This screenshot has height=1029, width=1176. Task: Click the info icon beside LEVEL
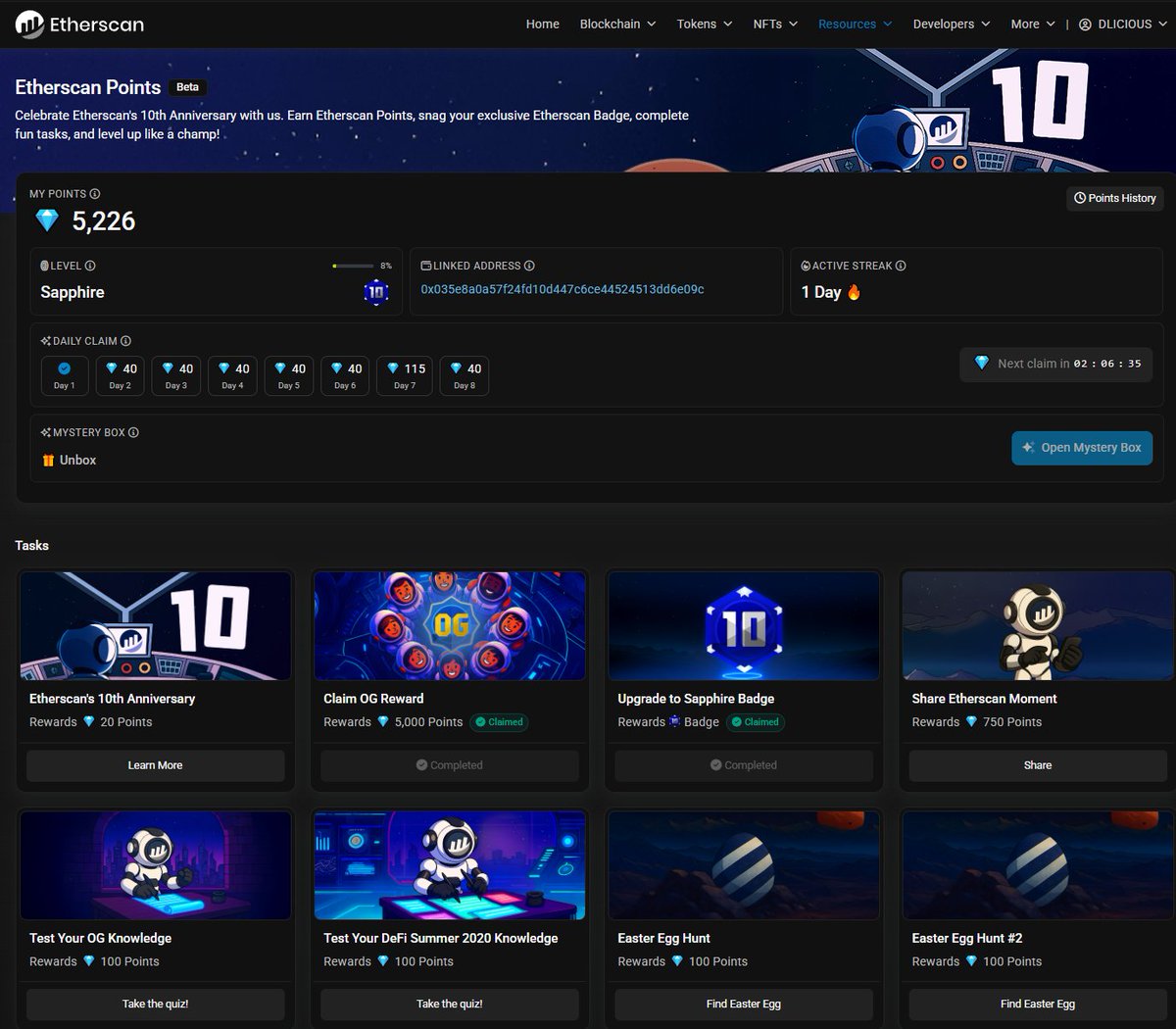90,266
